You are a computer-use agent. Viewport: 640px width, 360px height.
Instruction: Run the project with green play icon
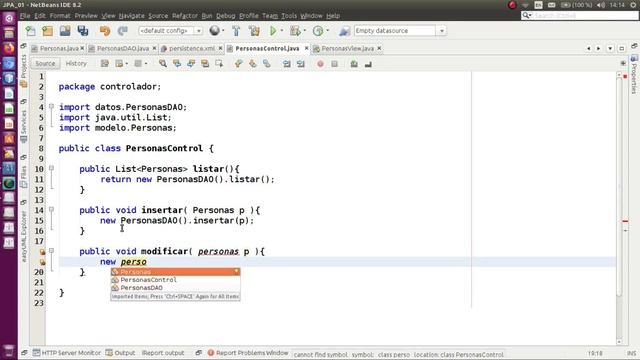click(x=273, y=31)
